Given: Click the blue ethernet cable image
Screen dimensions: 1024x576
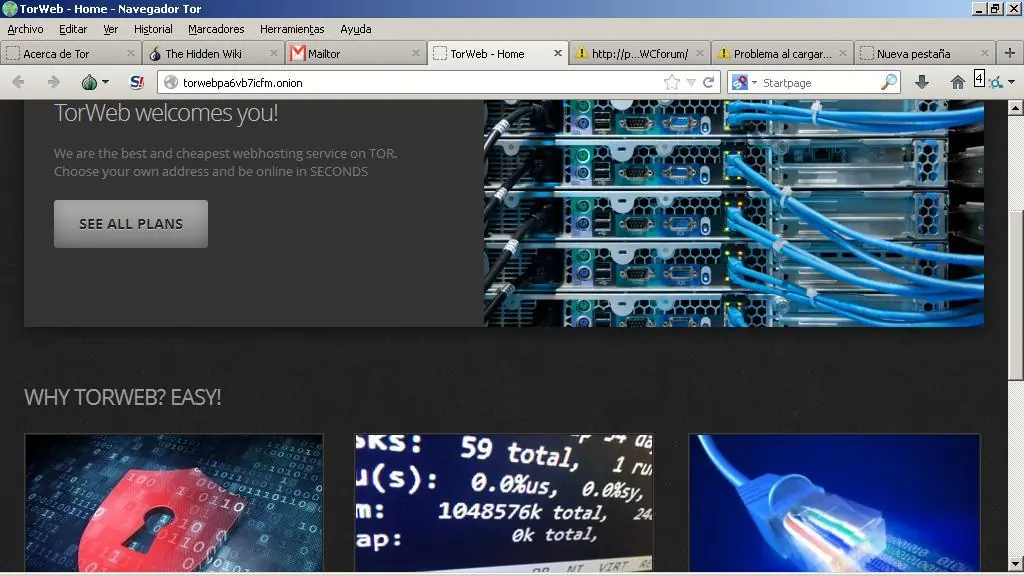Looking at the screenshot, I should tap(835, 503).
